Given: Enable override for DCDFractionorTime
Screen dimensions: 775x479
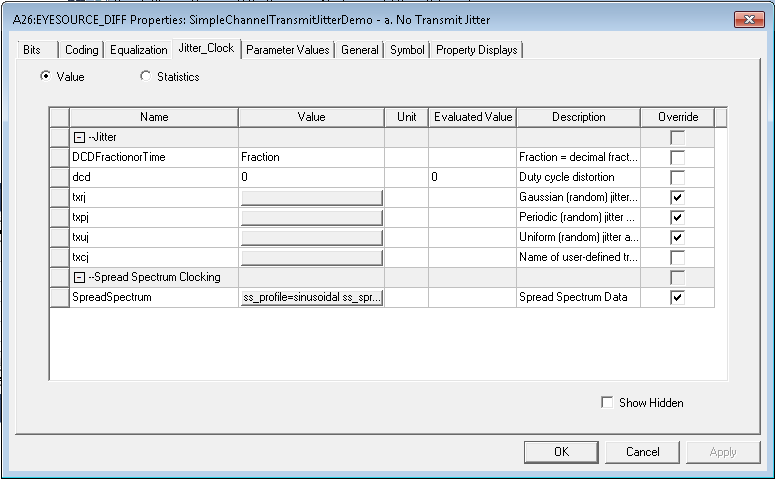Looking at the screenshot, I should pyautogui.click(x=677, y=158).
